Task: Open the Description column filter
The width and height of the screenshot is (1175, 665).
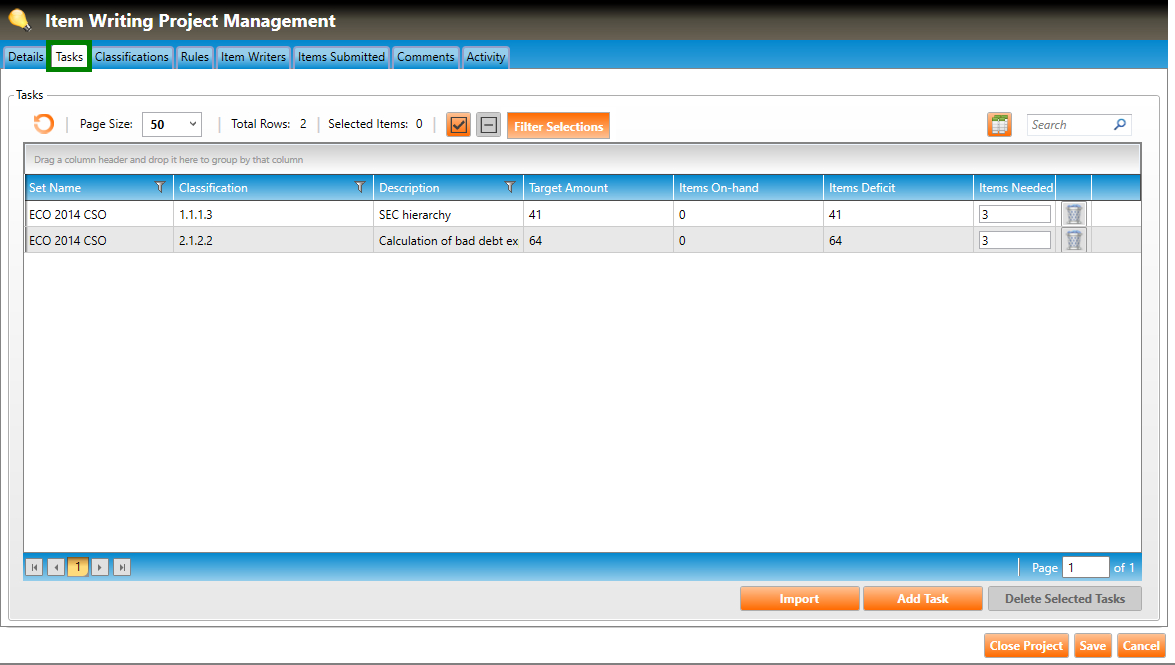Action: 510,187
